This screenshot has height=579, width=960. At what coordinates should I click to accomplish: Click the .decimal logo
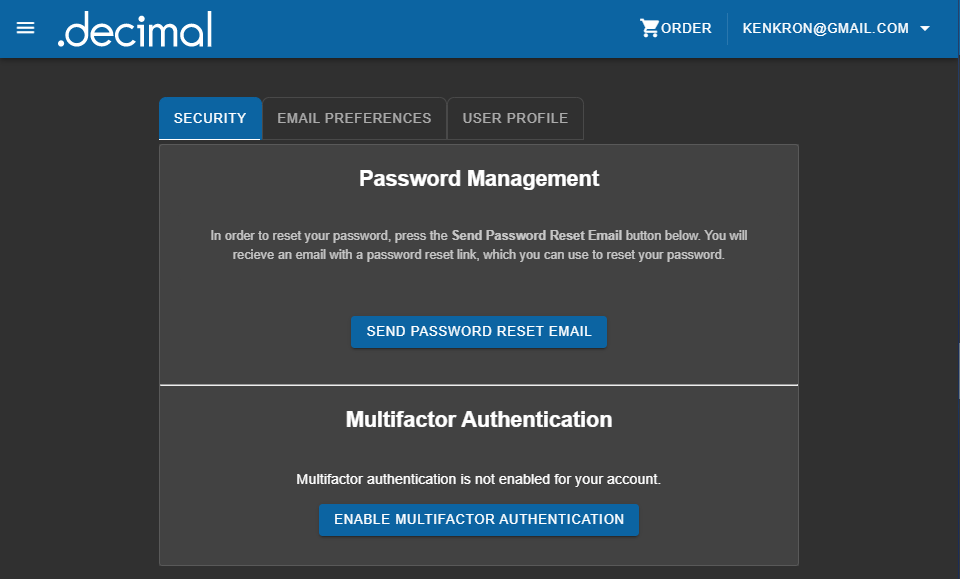(x=135, y=29)
